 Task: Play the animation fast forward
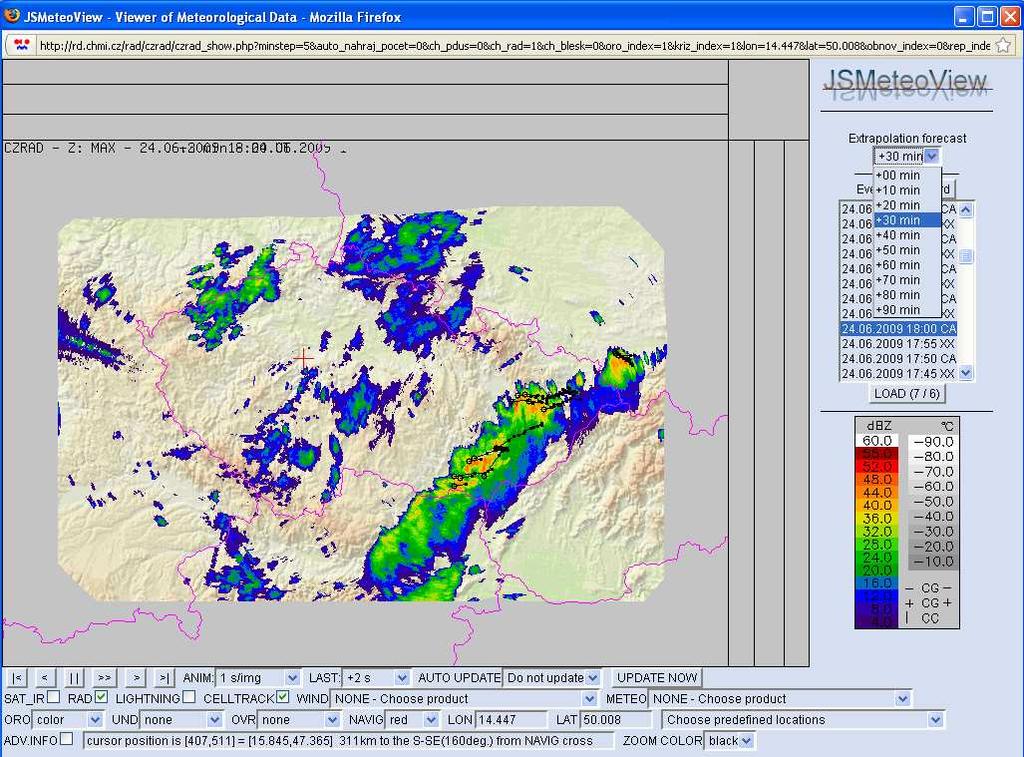[104, 678]
